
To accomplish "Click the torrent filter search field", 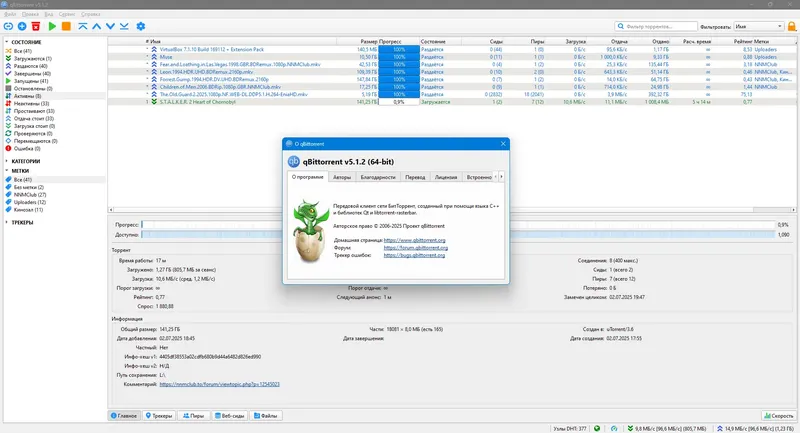I will point(656,26).
